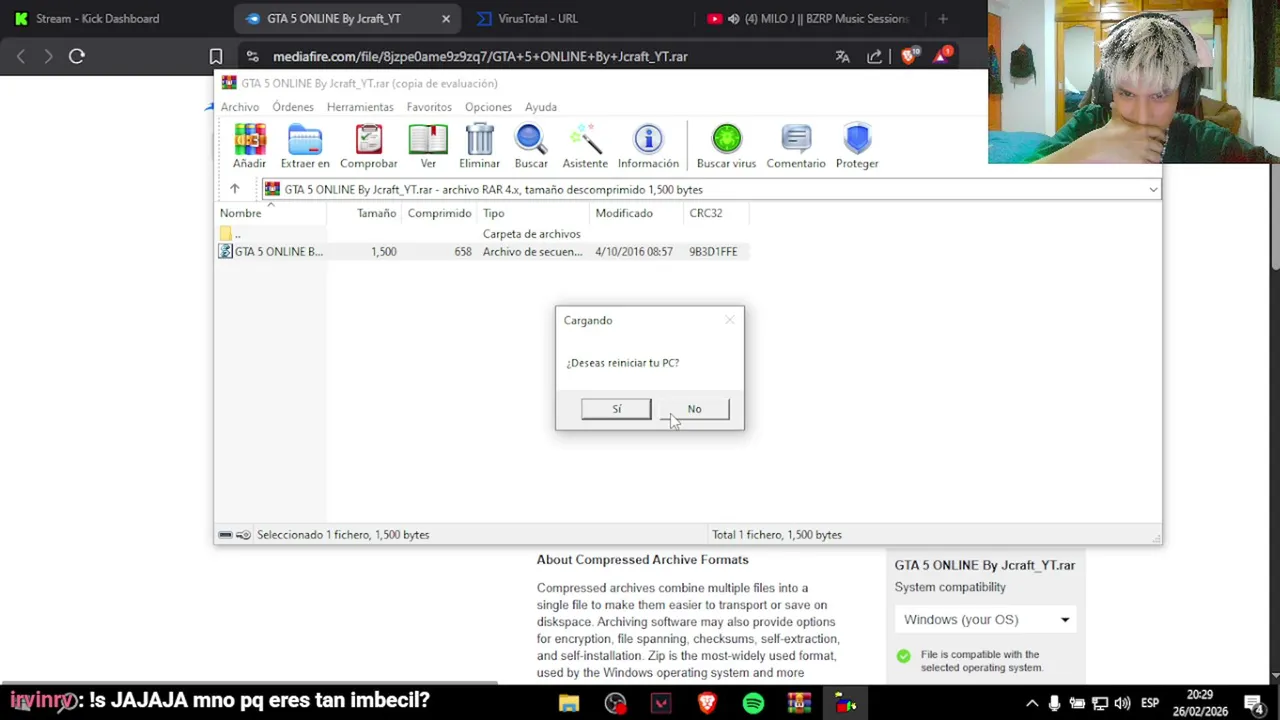Open Brave browser taskbar icon

pos(707,703)
